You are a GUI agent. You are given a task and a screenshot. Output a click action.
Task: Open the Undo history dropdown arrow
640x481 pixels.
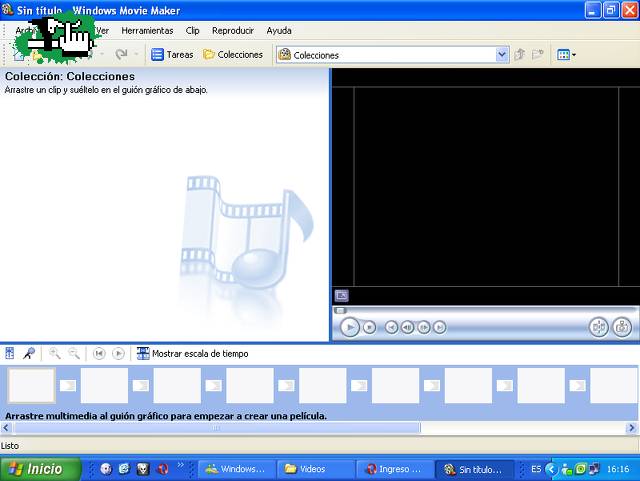point(102,54)
